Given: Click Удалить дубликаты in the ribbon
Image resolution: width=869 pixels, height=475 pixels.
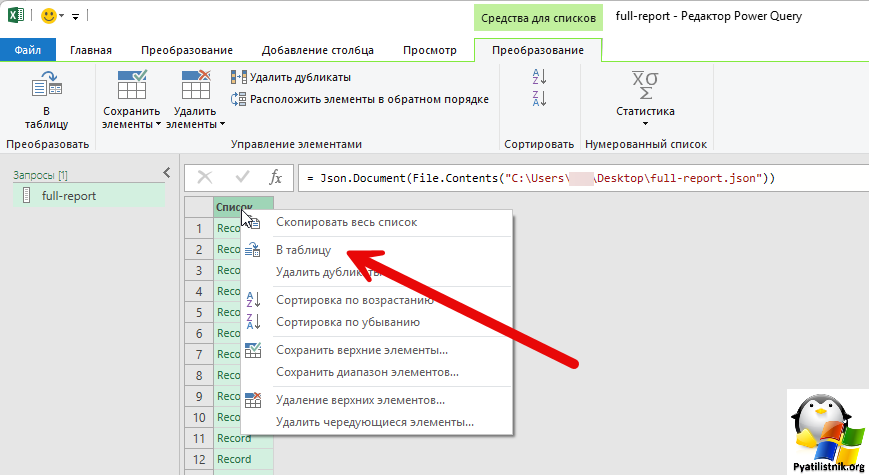Looking at the screenshot, I should coord(291,77).
